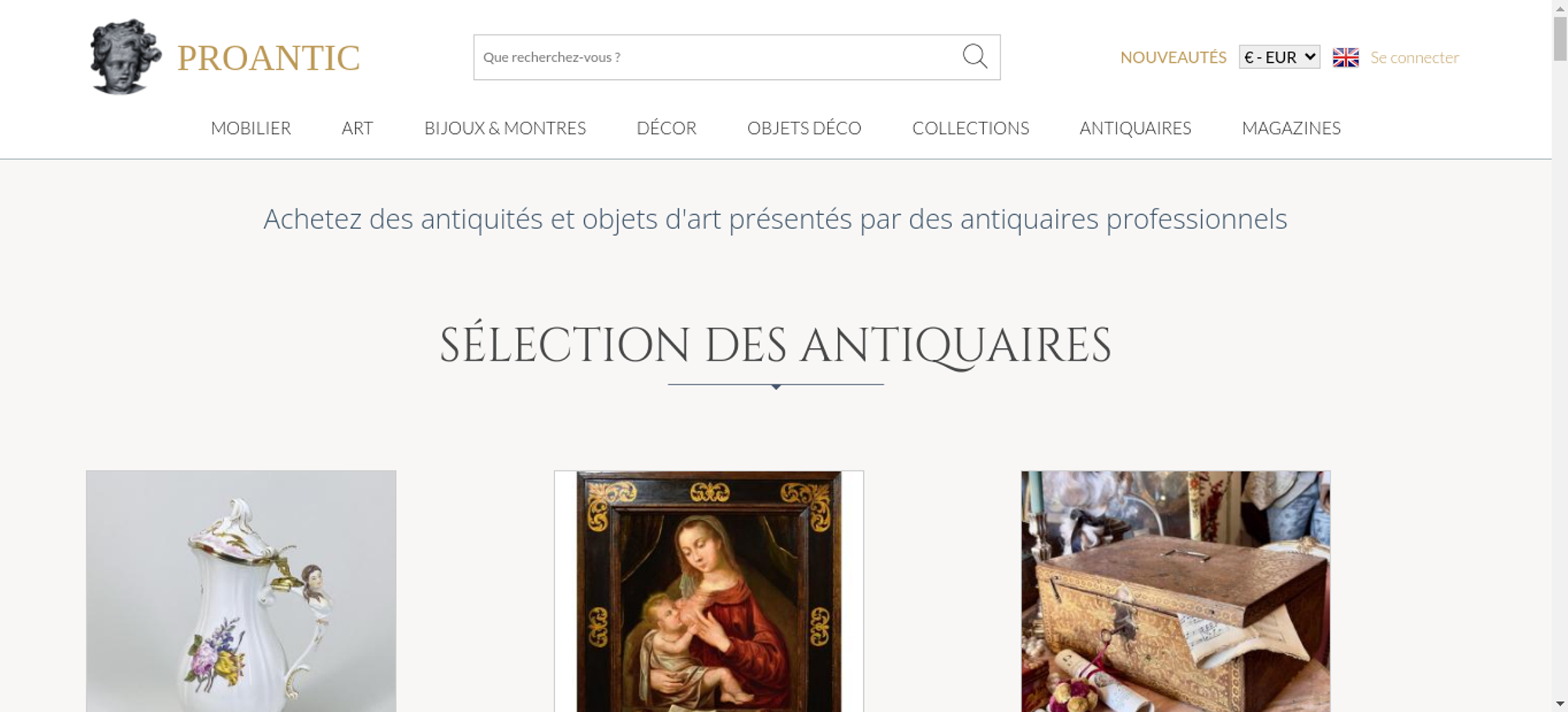Switch language via the UK flag icon
The width and height of the screenshot is (1568, 712).
click(x=1345, y=57)
